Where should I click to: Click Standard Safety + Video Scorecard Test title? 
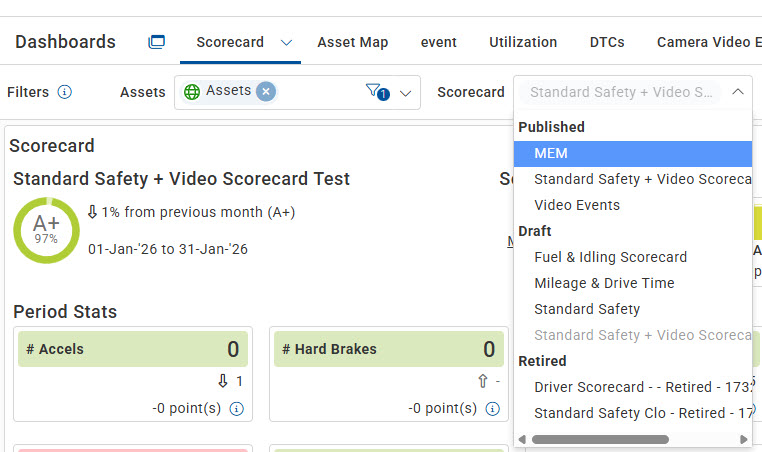[x=181, y=179]
